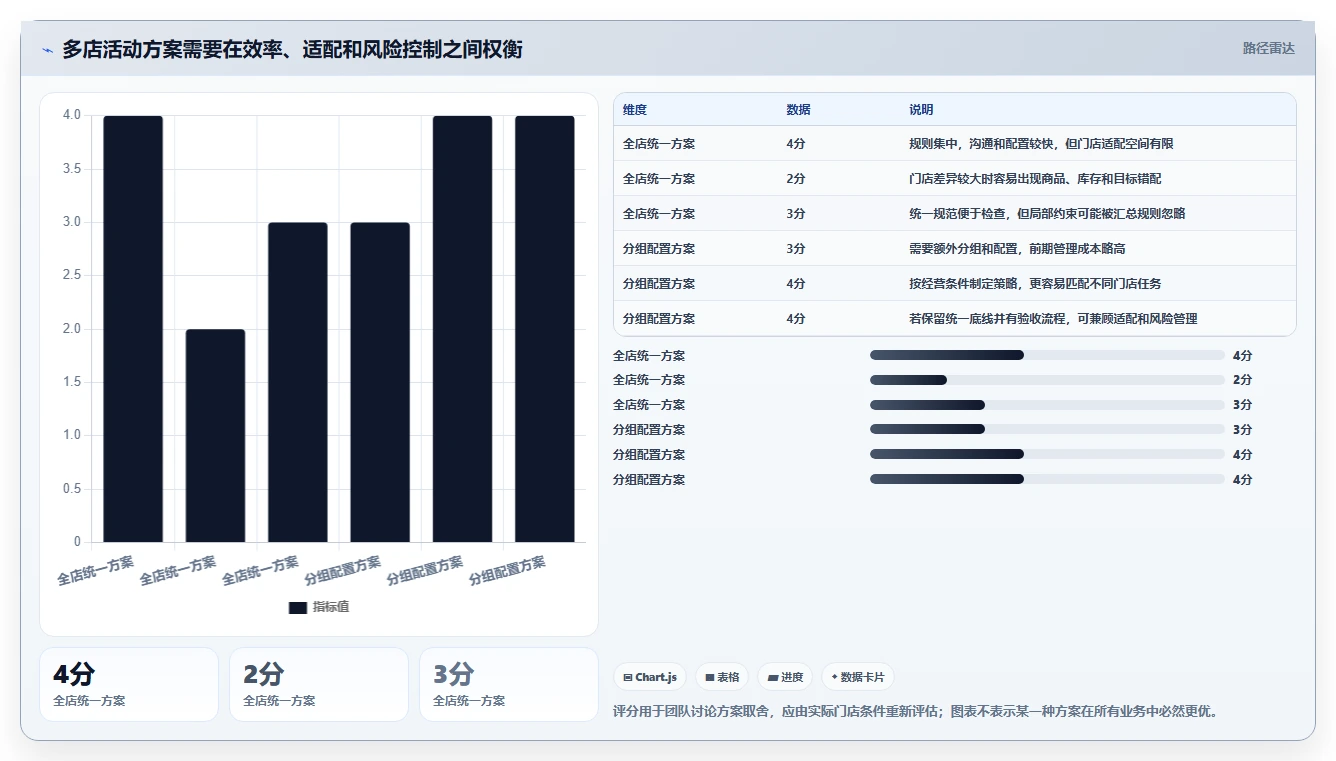Click the 0.5 tick on the chart y-axis
1336x761 pixels.
71,489
